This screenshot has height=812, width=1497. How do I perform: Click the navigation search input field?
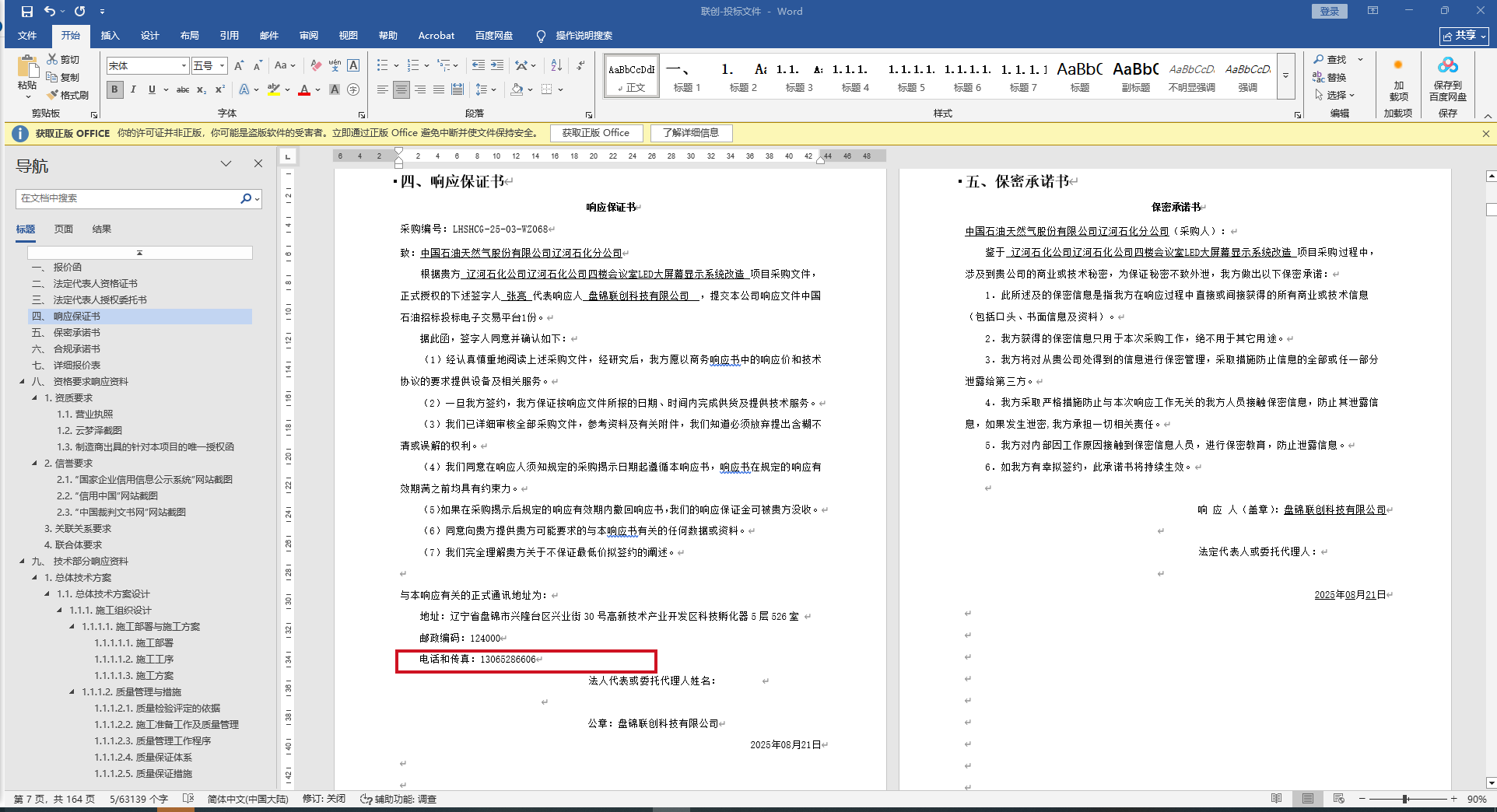coord(128,199)
